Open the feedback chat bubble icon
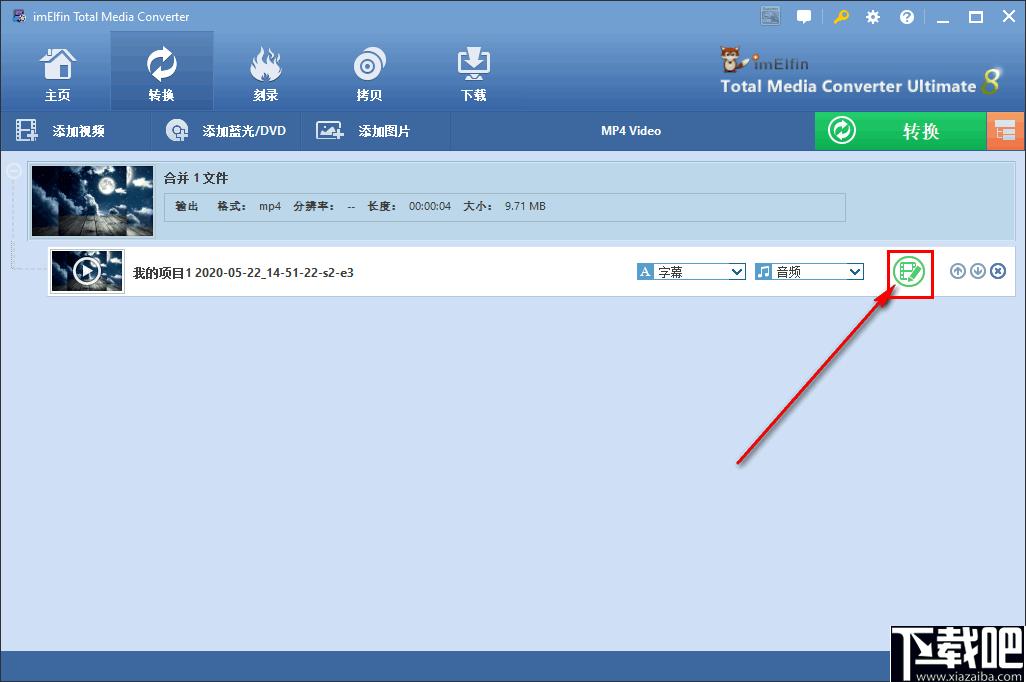The width and height of the screenshot is (1026, 682). tap(804, 17)
